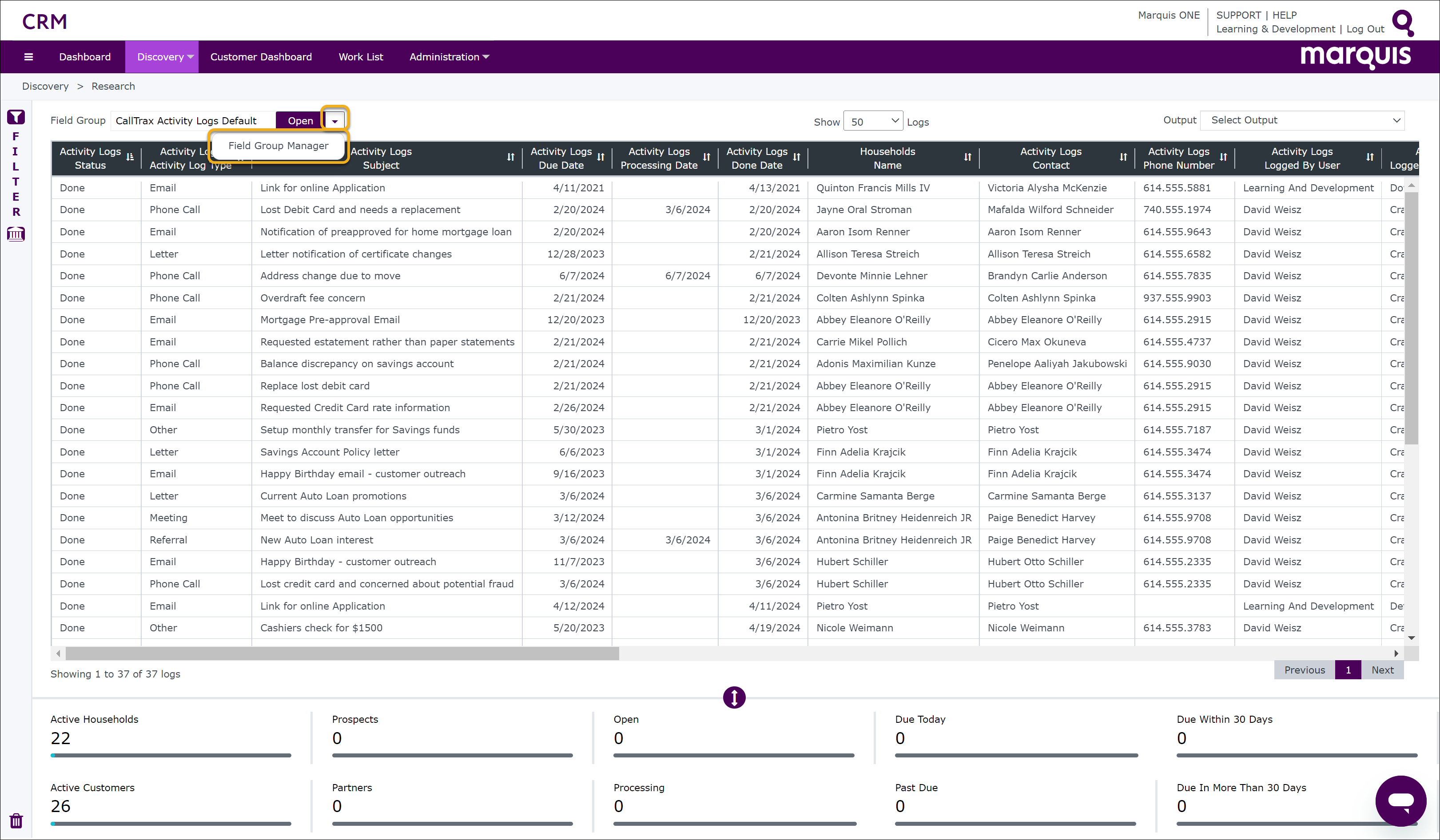Open the hamburger menu icon
The width and height of the screenshot is (1440, 840).
point(28,56)
